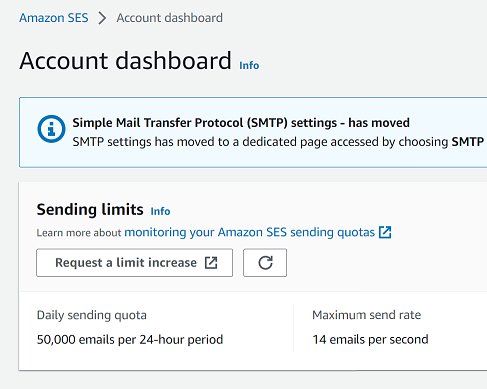This screenshot has width=487, height=389.
Task: Click the Maximum send rate label
Action: (367, 315)
